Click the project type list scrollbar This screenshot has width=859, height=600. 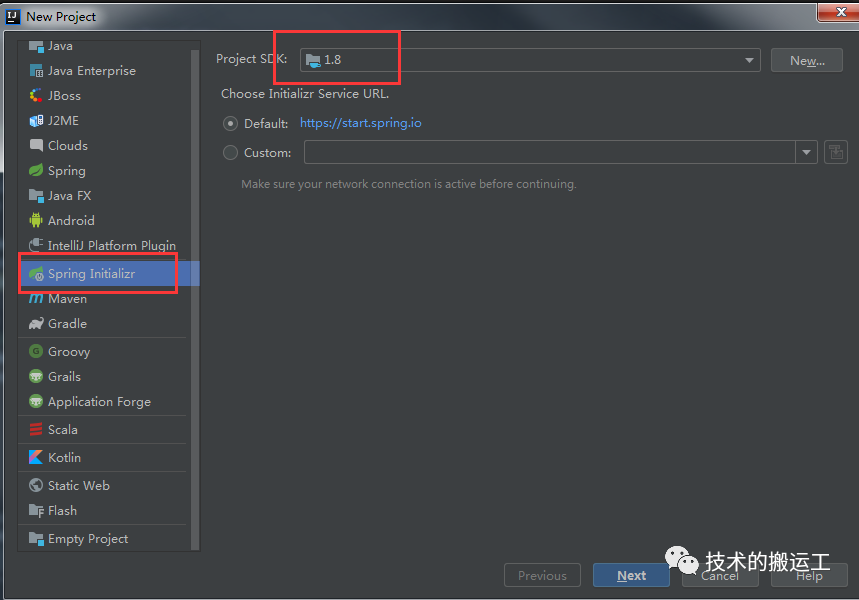(x=194, y=300)
